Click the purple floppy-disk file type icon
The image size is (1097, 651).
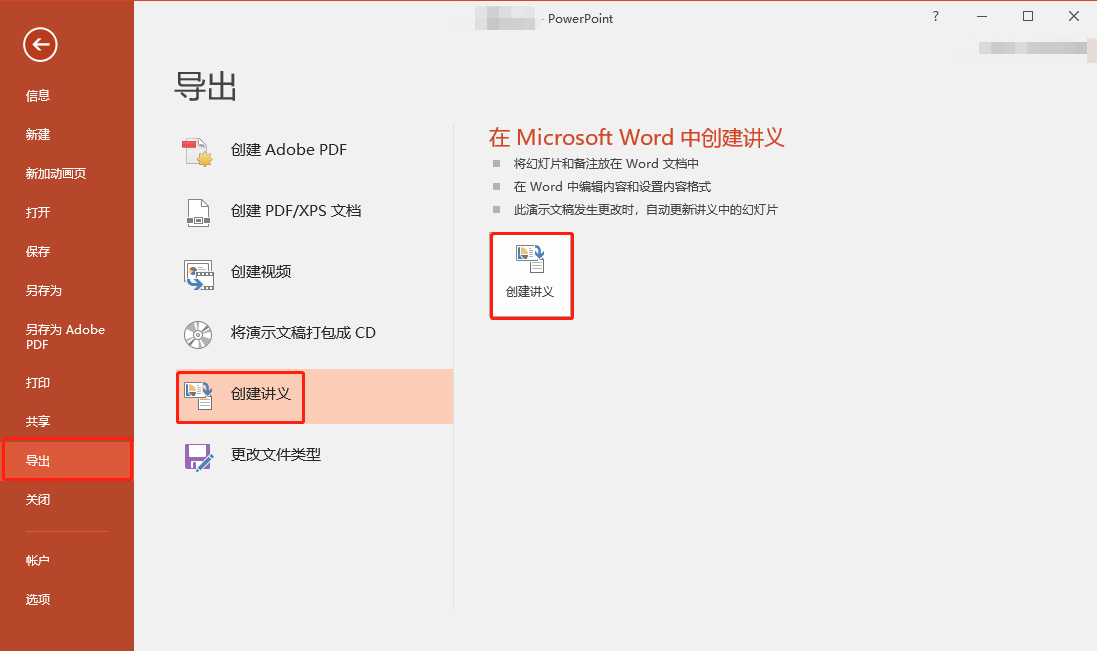[199, 457]
